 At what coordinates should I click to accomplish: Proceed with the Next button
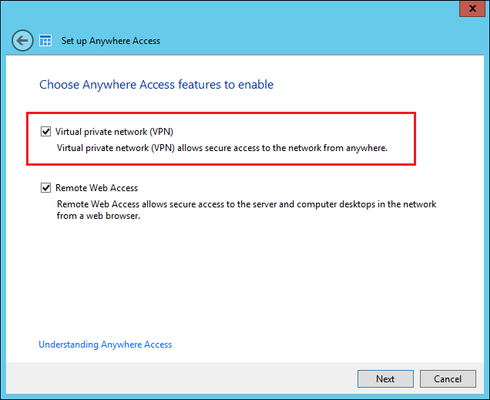pos(385,379)
